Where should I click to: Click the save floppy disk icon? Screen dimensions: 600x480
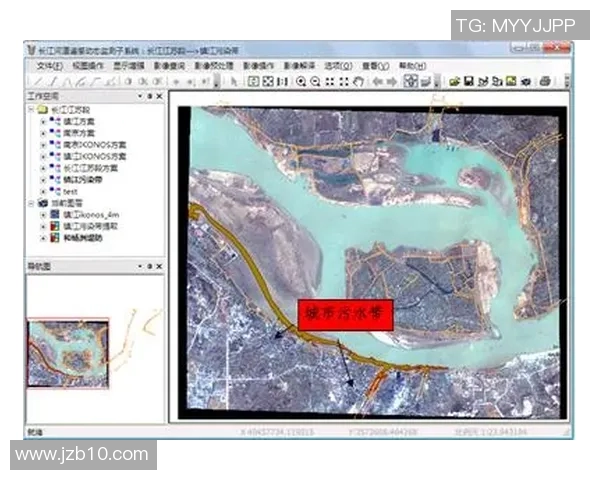469,81
